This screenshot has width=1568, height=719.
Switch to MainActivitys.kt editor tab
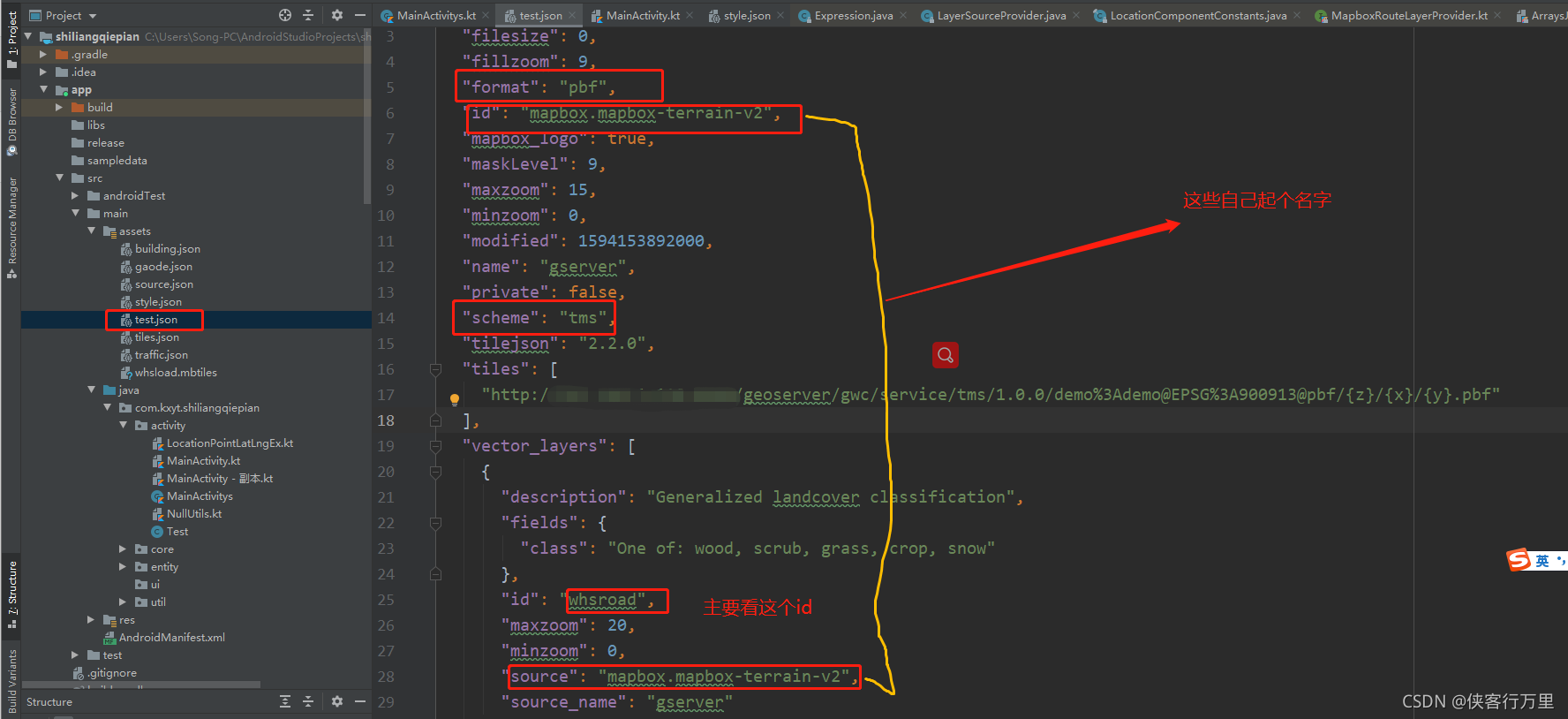[x=429, y=15]
